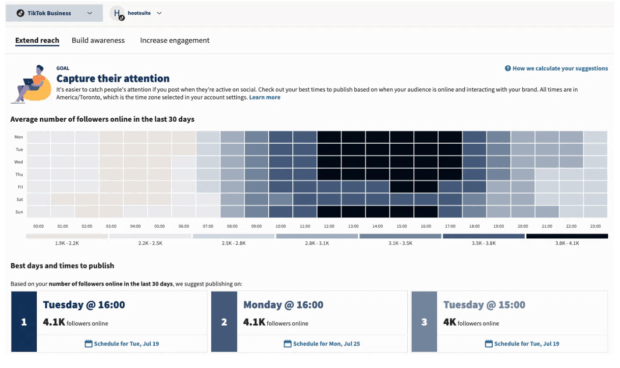The height and width of the screenshot is (368, 620).
Task: Click the person on beanbag illustration
Action: click(32, 84)
